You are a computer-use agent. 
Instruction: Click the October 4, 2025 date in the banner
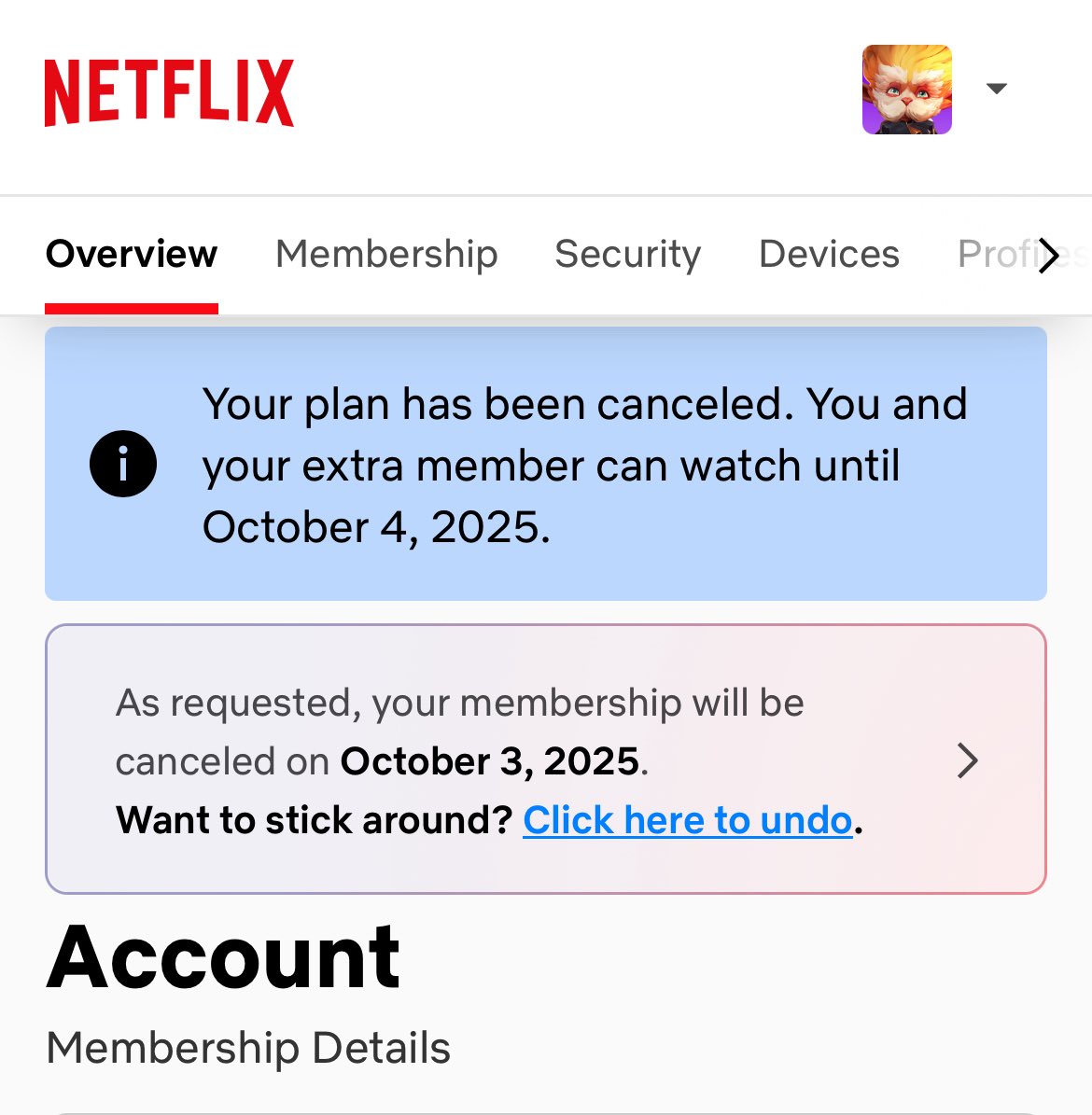(x=376, y=527)
